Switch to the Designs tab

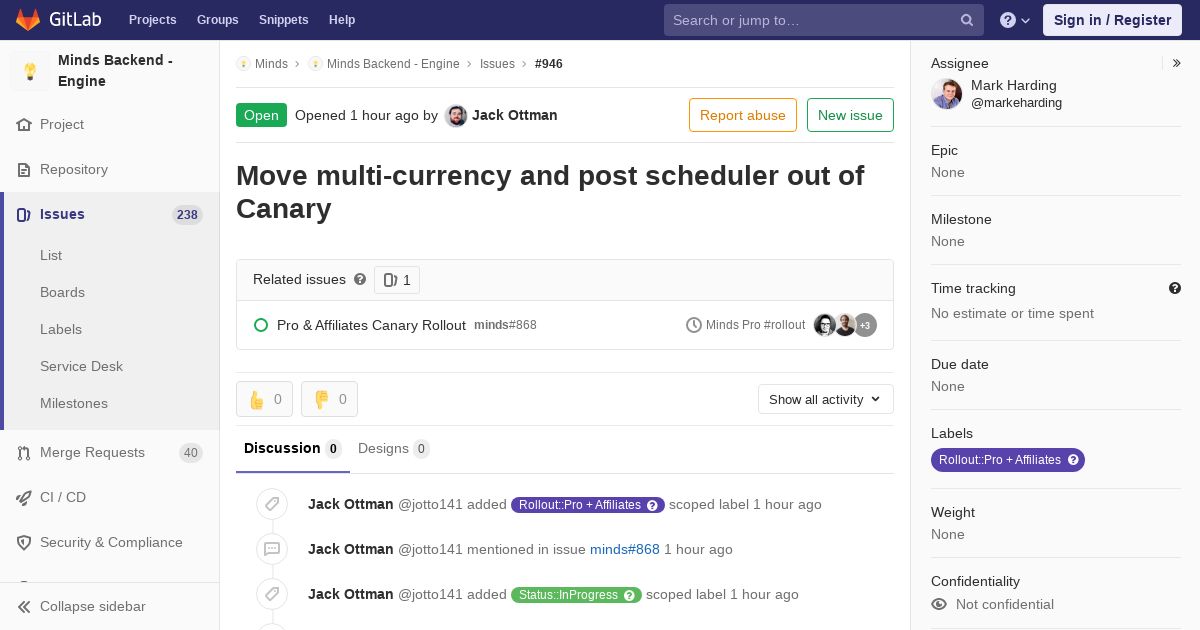pos(394,449)
